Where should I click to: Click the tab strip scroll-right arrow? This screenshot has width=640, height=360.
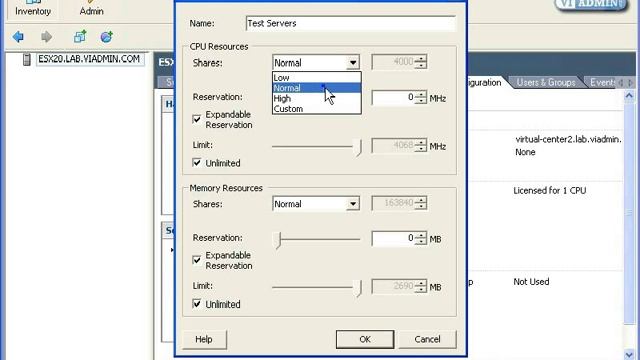point(630,83)
